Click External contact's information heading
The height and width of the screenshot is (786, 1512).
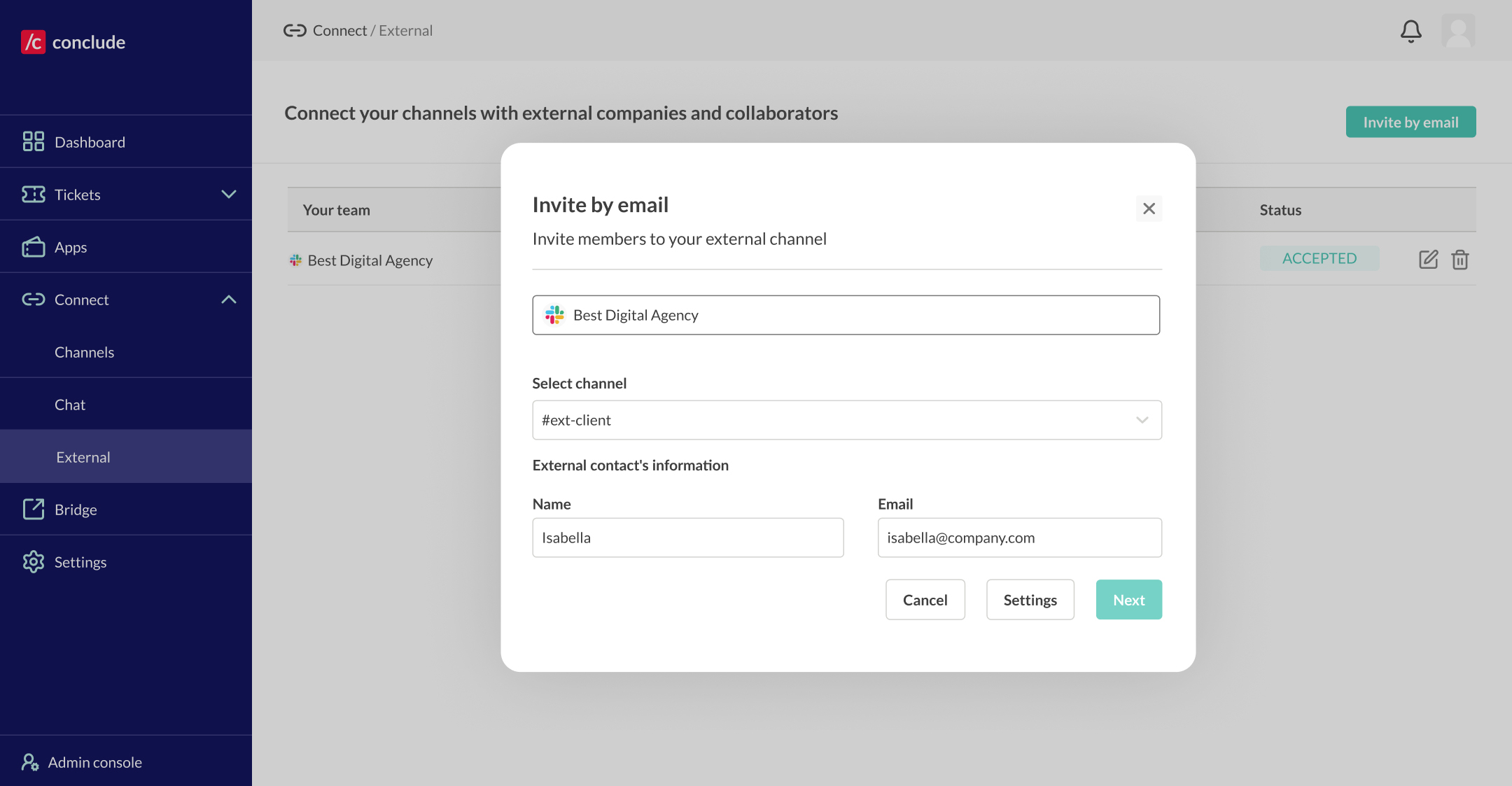pos(630,465)
